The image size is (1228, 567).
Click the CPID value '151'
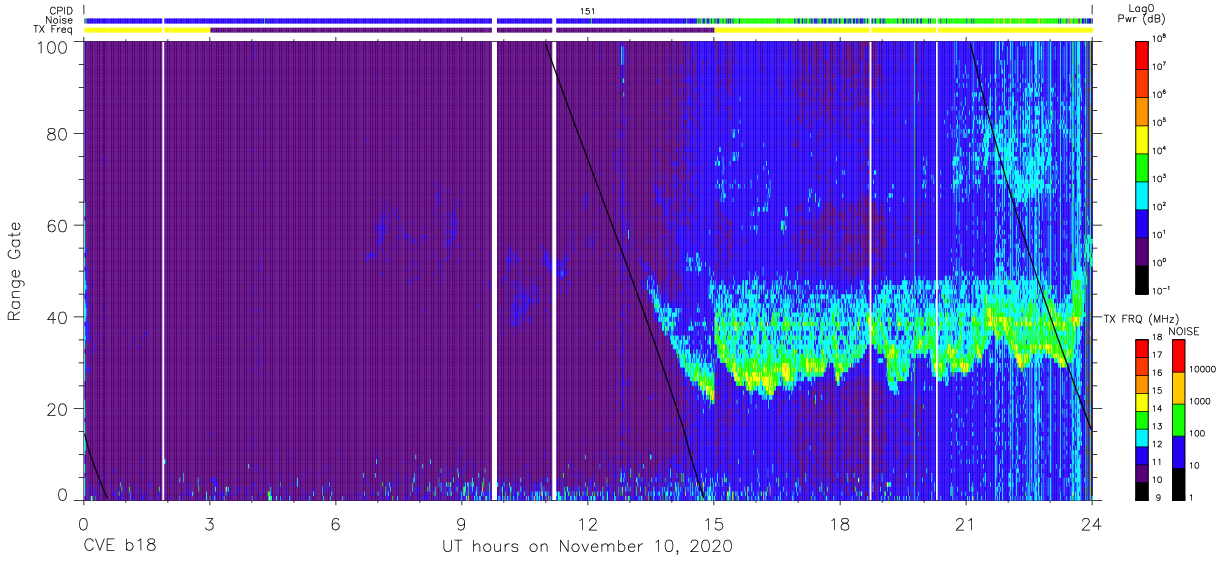pos(588,10)
